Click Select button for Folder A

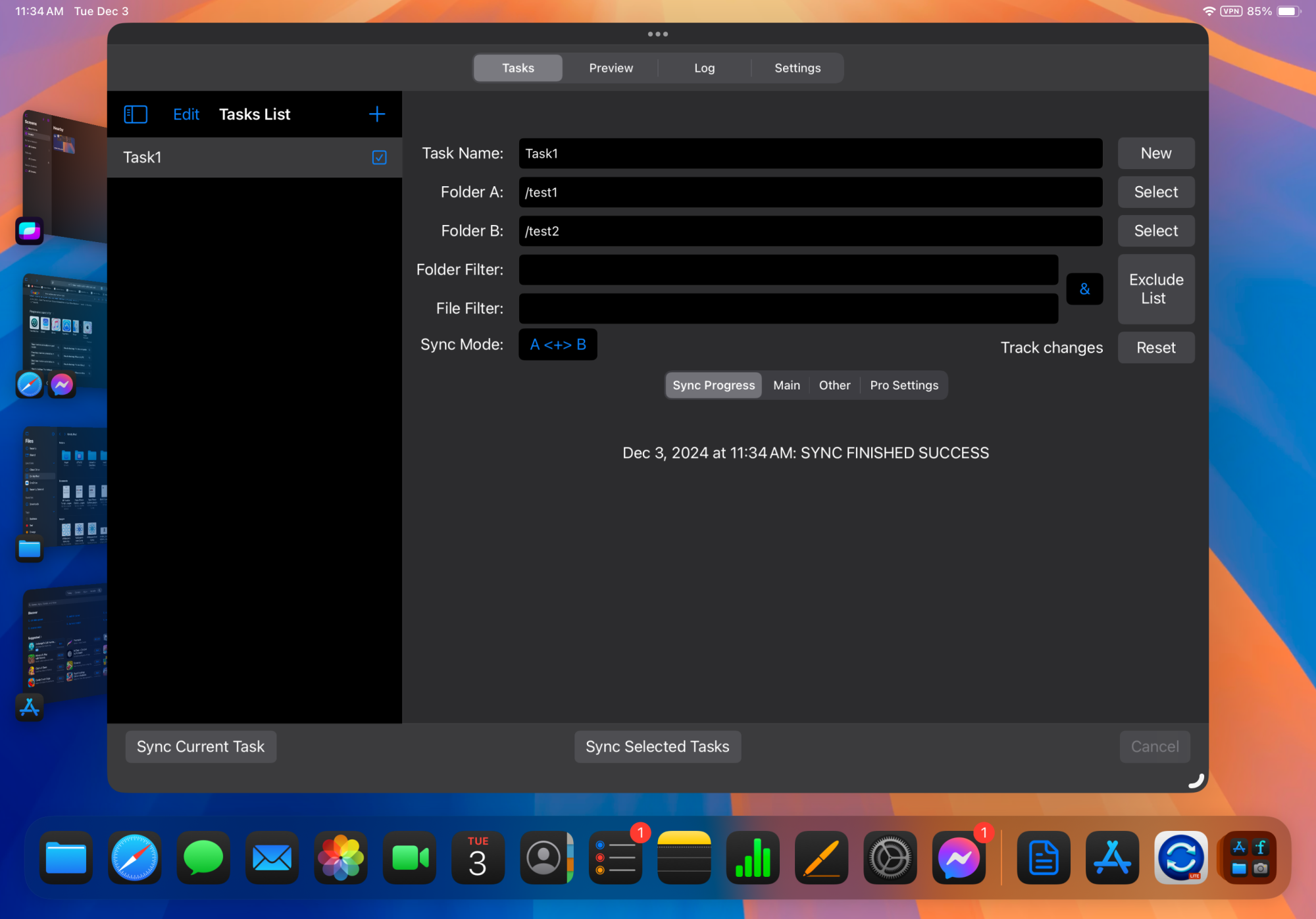tap(1155, 192)
